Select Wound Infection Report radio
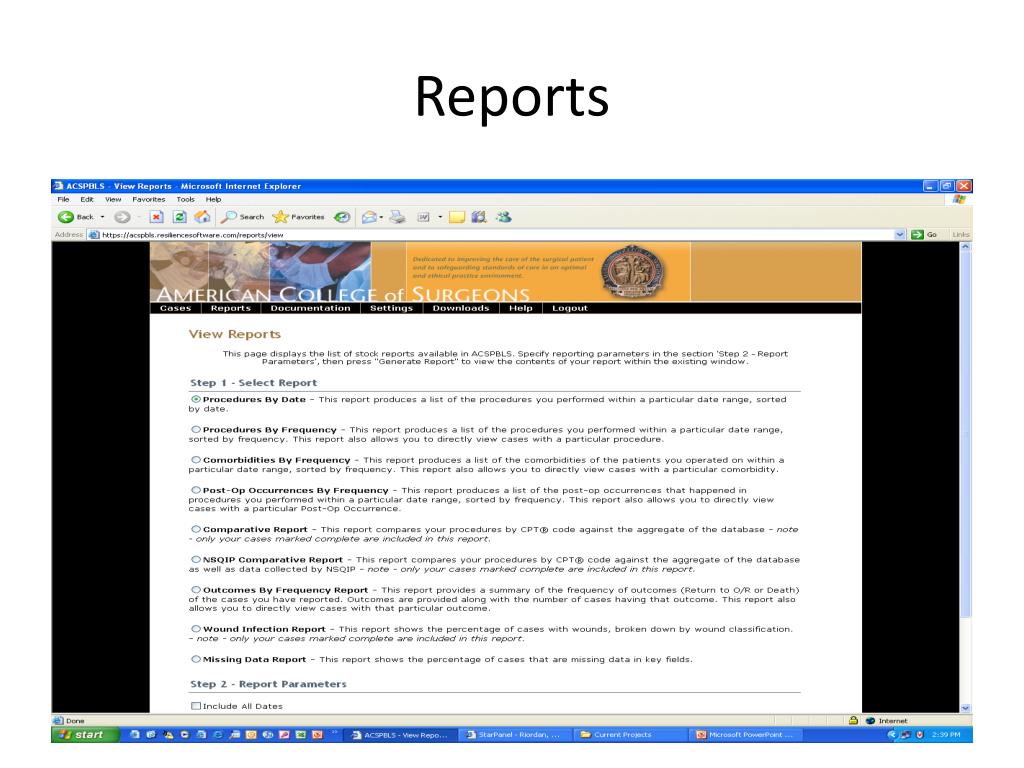This screenshot has width=1024, height=768. click(196, 629)
